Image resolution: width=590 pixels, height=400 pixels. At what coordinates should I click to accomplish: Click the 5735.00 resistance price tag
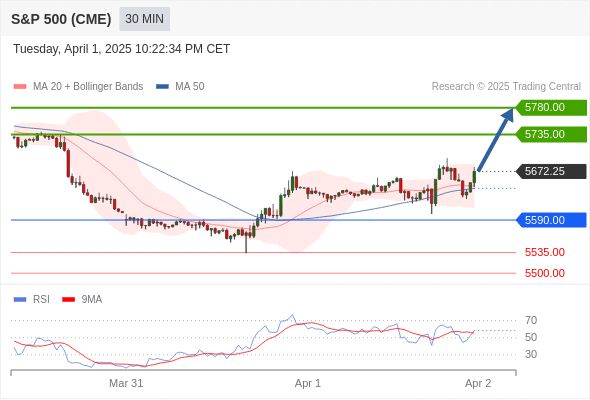tap(551, 134)
